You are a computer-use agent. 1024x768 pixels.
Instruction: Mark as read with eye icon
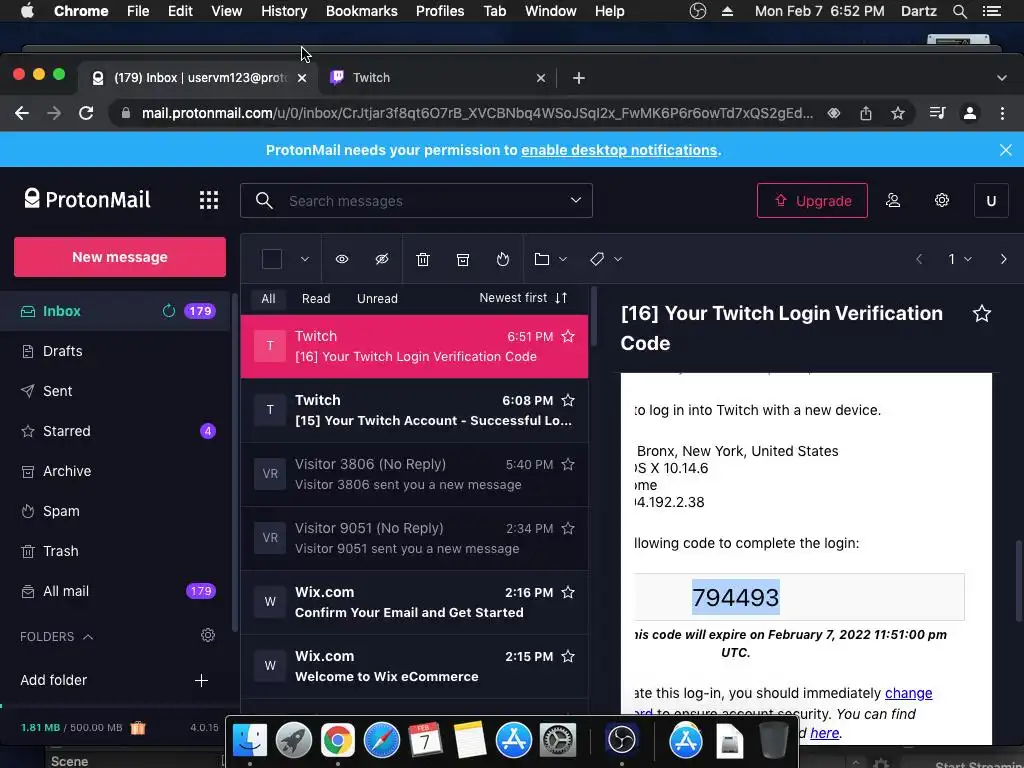tap(342, 259)
